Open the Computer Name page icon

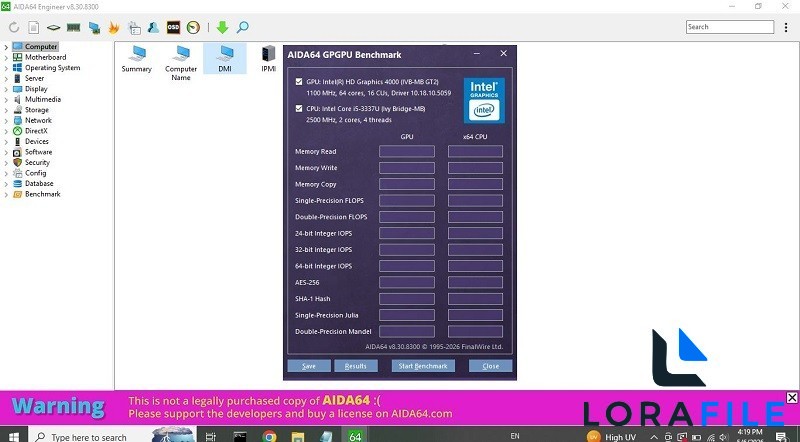click(181, 63)
